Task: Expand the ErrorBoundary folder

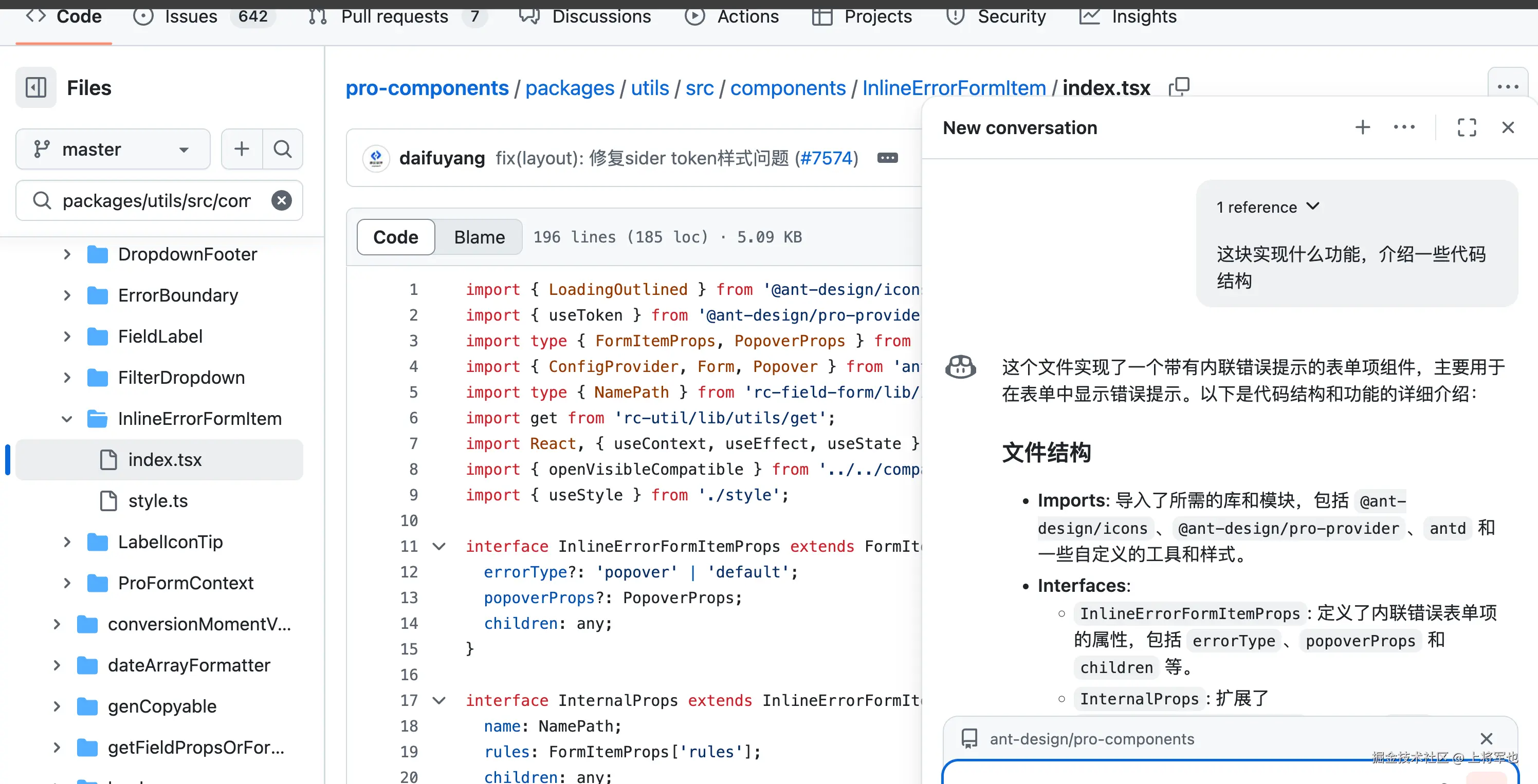Action: (x=67, y=295)
